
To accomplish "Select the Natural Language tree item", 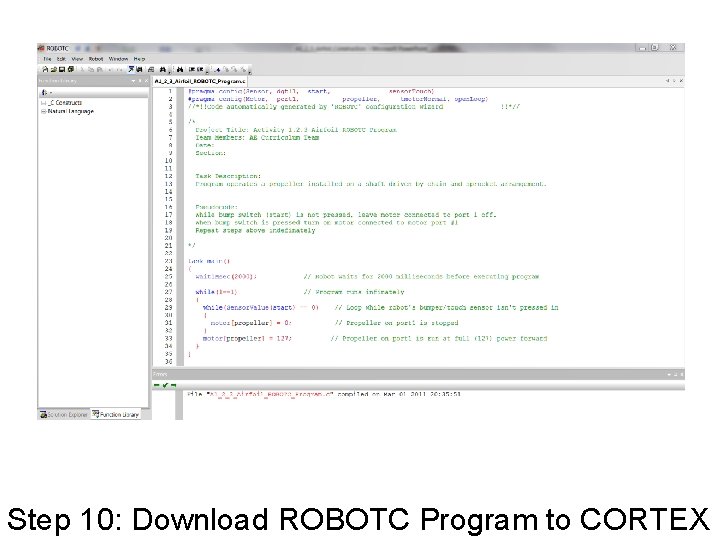I will (x=71, y=111).
